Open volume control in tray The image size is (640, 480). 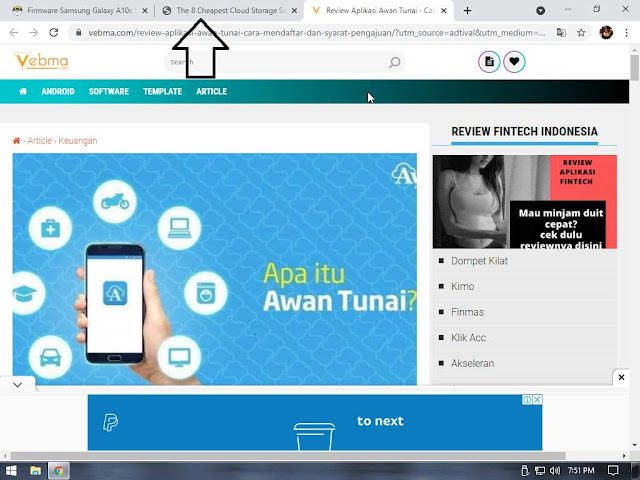pyautogui.click(x=554, y=471)
